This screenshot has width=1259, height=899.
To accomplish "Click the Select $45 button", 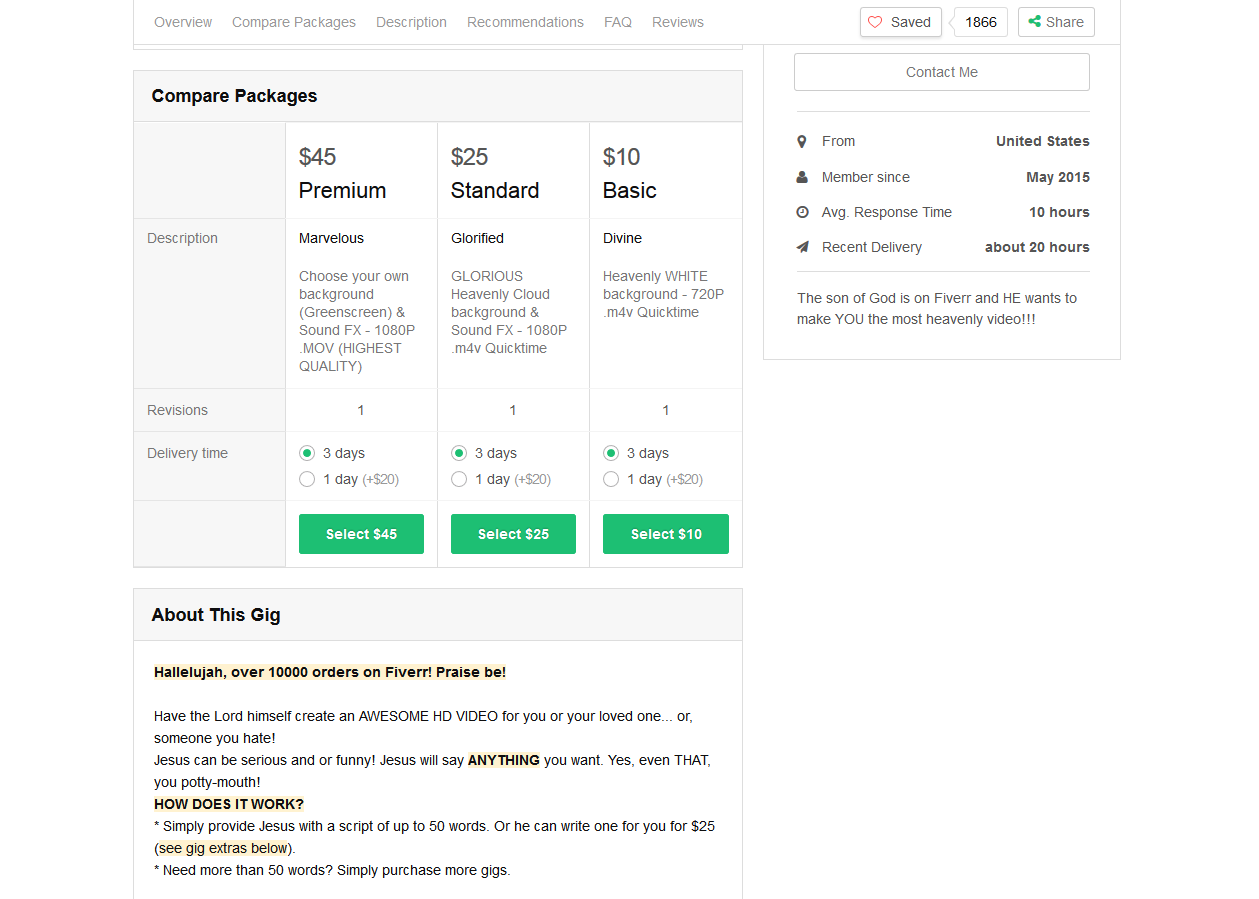I will coord(361,534).
